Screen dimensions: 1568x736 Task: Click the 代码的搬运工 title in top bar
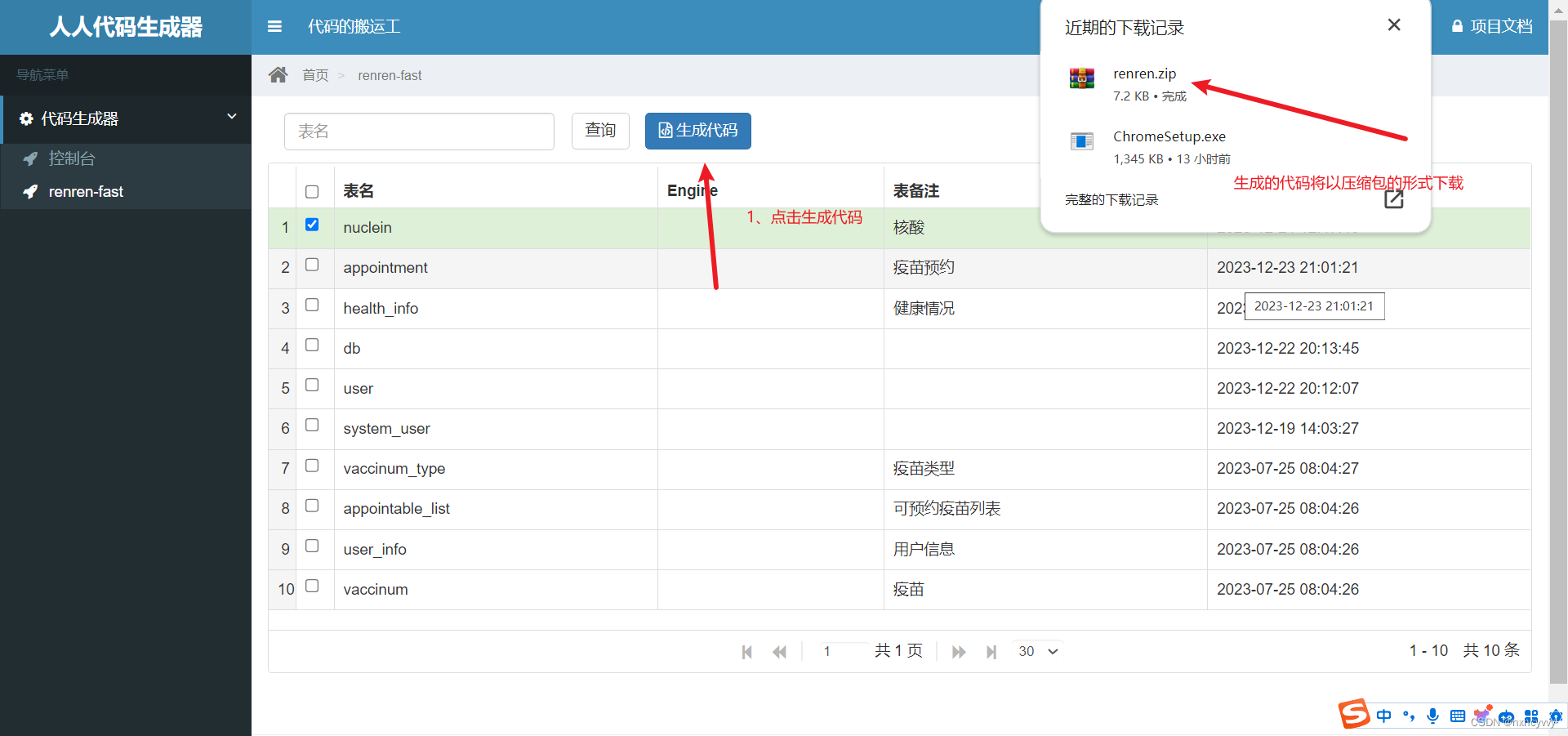(x=353, y=26)
